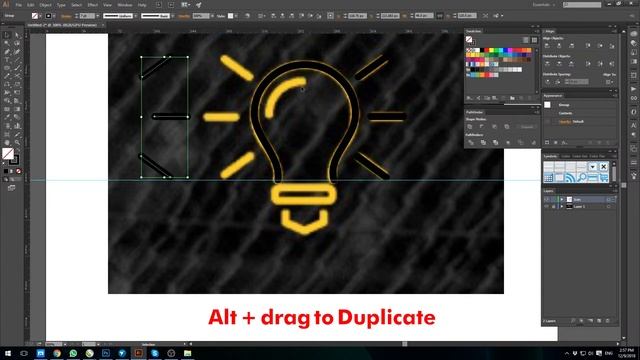Select the Magic Wand tool

click(7, 43)
